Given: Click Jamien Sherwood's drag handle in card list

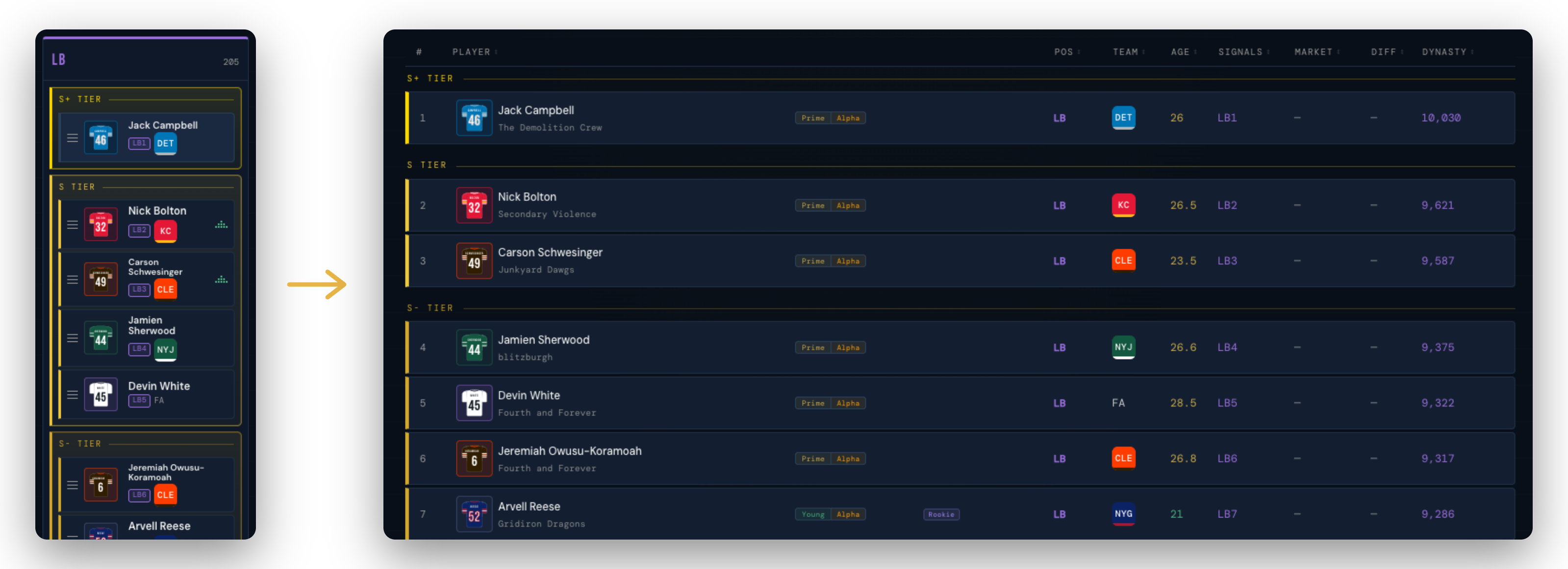Looking at the screenshot, I should [73, 338].
